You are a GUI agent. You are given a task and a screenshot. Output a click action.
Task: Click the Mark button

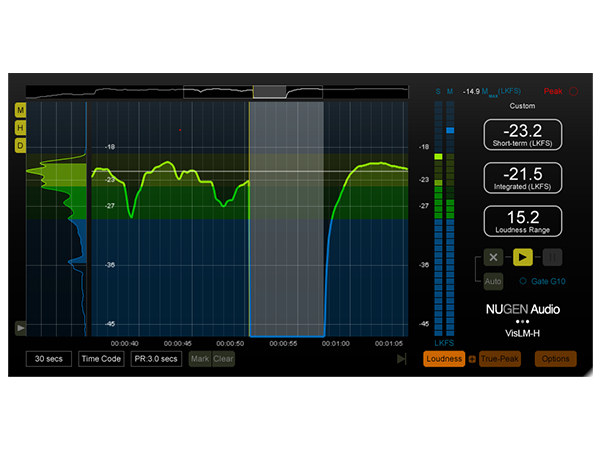pyautogui.click(x=200, y=359)
